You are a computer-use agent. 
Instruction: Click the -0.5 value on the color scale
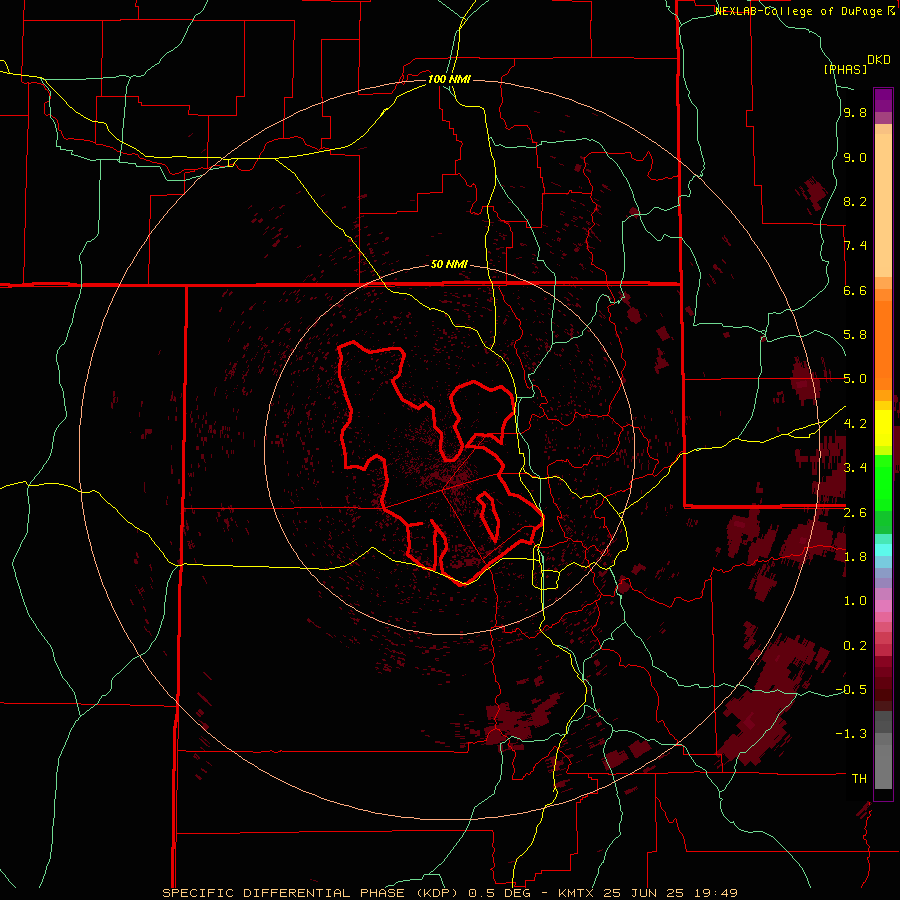(x=851, y=689)
